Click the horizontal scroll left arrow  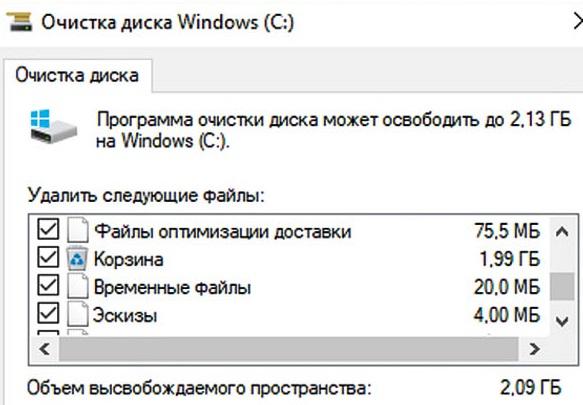44,349
